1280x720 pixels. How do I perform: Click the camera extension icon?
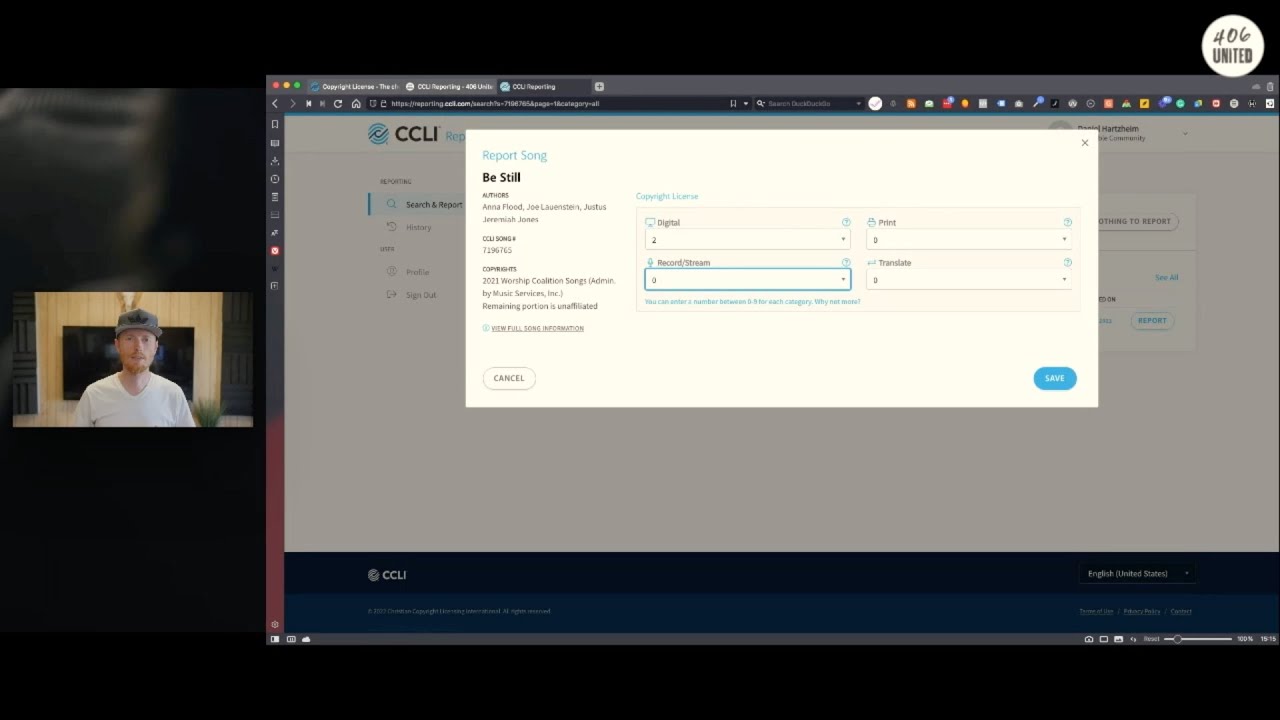point(1019,103)
